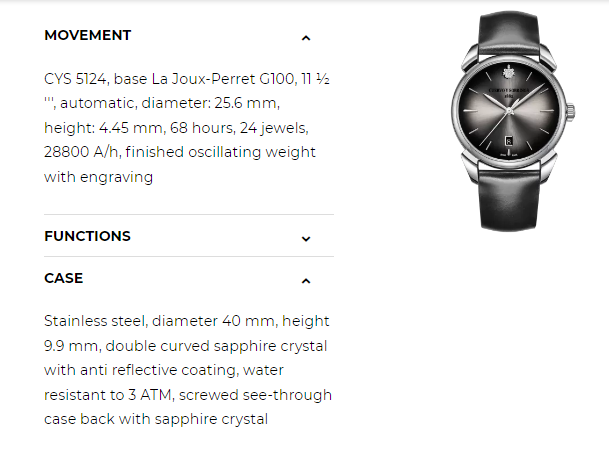Viewport: 609px width, 456px height.
Task: Collapse the Movement section using its chevron
Action: click(306, 38)
